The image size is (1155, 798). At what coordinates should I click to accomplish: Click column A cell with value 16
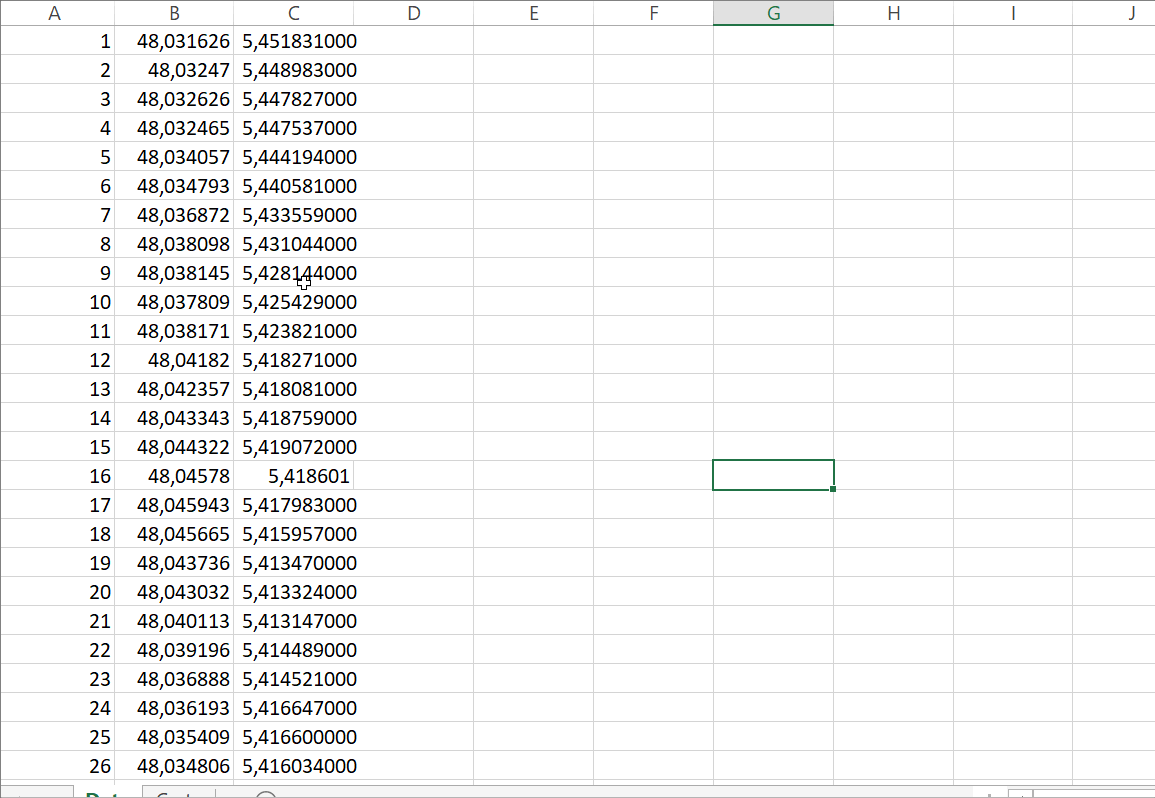(x=57, y=476)
